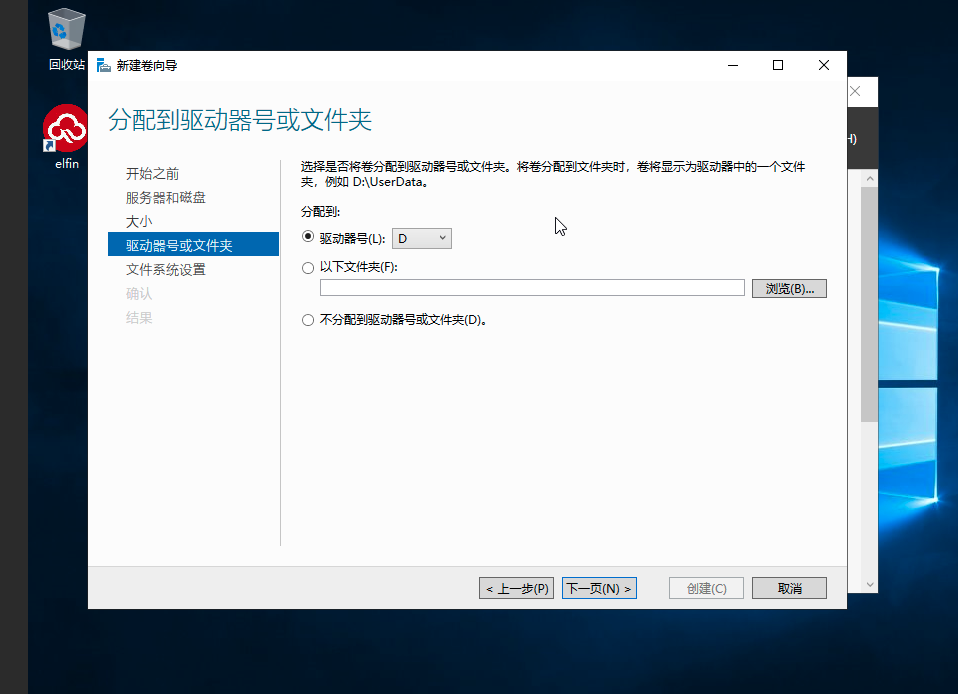Screen dimensions: 958x694
Task: Maximize the New Volume Wizard window
Action: (x=778, y=65)
